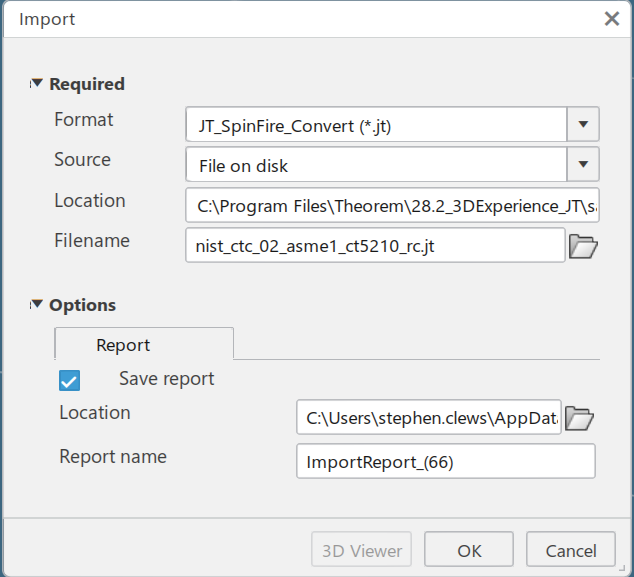Image resolution: width=634 pixels, height=577 pixels.
Task: Click the Filename input field
Action: click(x=375, y=245)
